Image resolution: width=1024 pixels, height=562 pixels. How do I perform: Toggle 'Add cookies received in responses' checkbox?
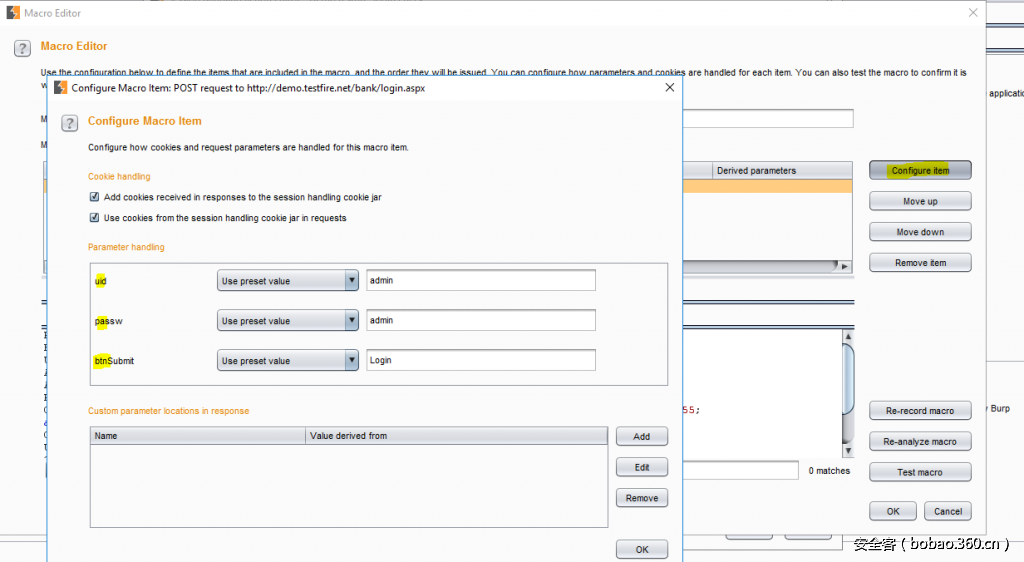click(94, 198)
